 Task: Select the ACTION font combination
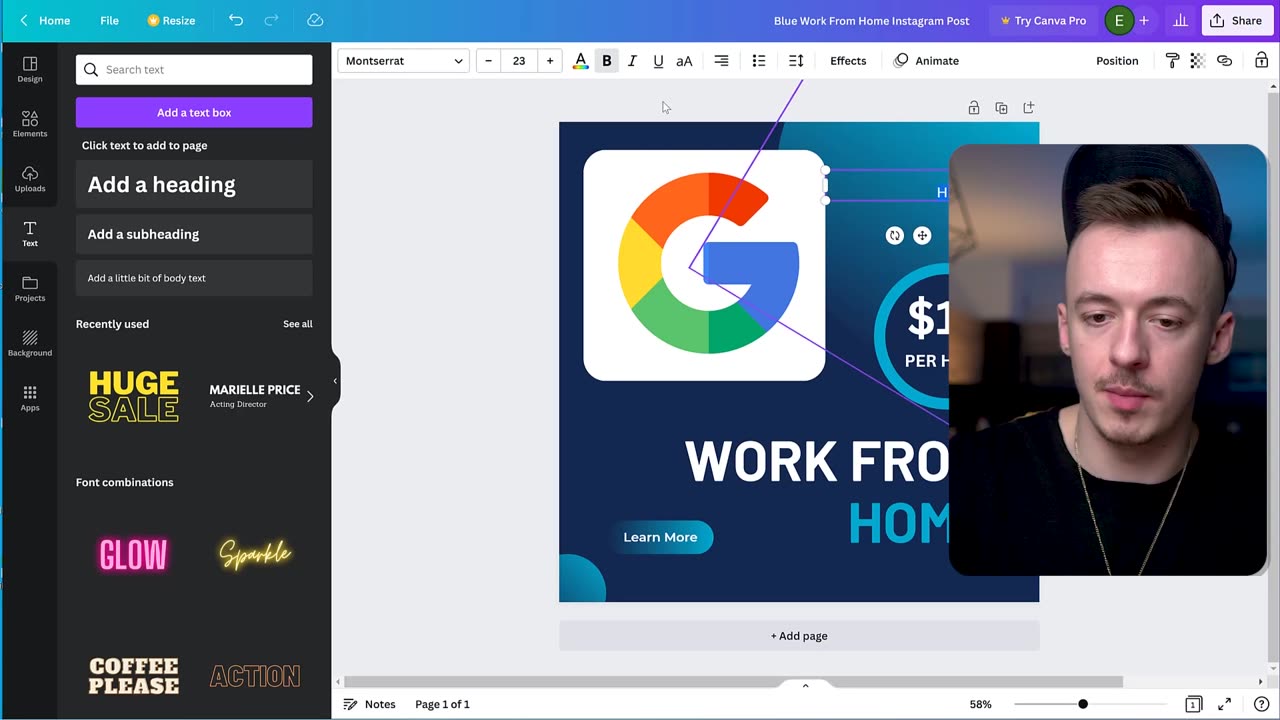[x=255, y=676]
